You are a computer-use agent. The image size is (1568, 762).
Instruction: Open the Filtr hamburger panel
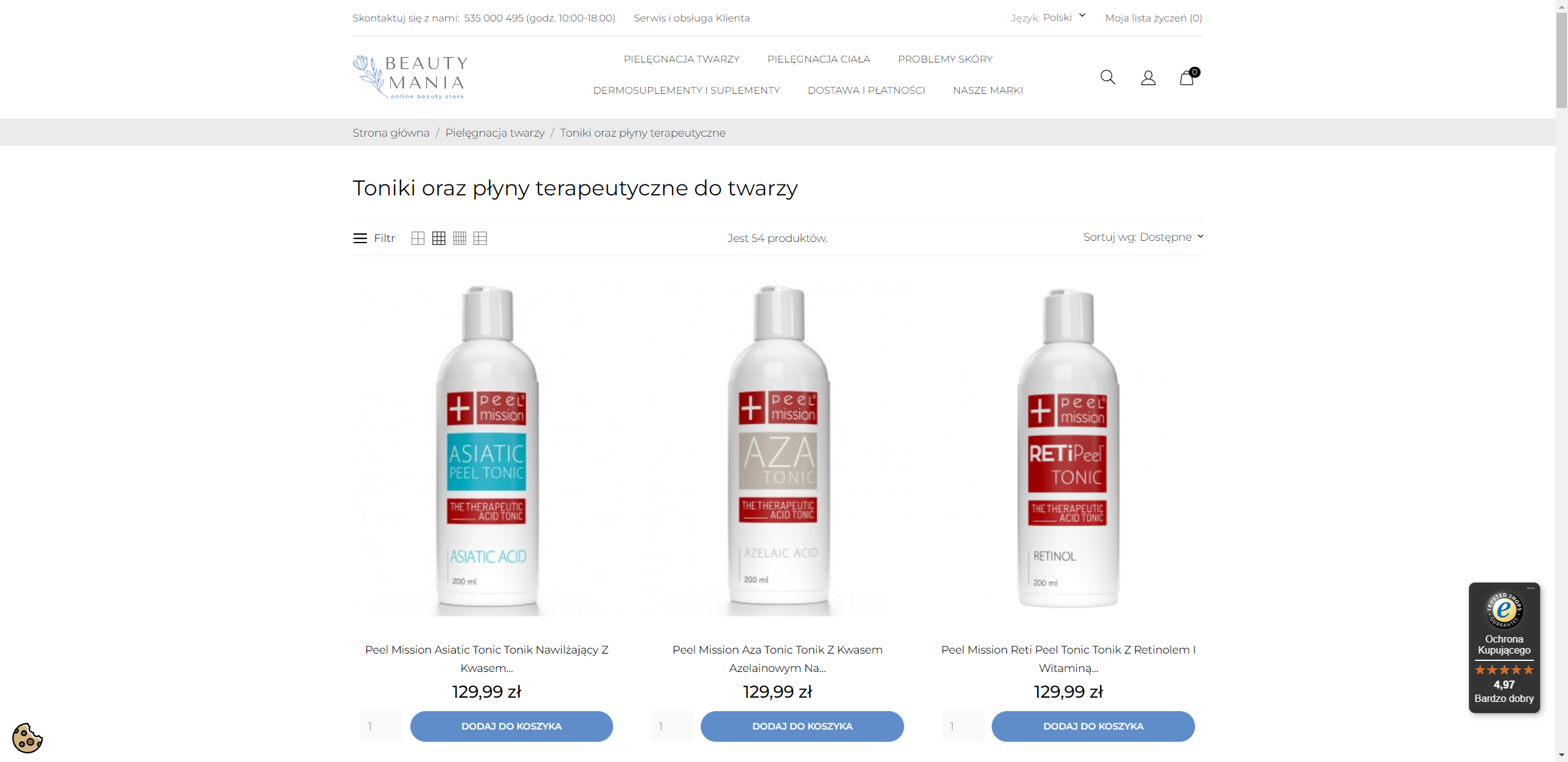[x=374, y=238]
